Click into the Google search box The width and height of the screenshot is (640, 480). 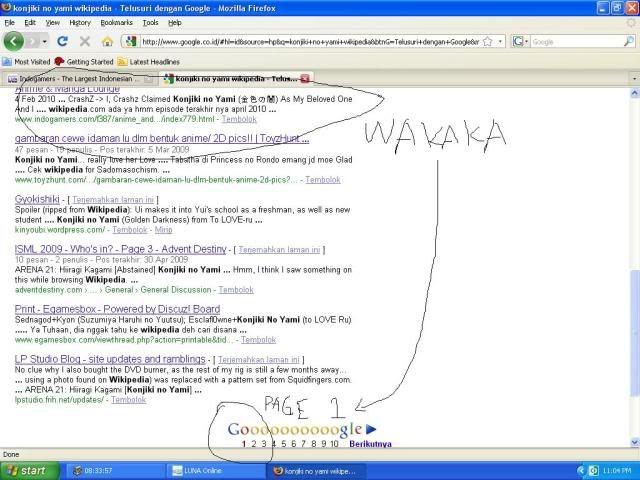pyautogui.click(x=573, y=42)
